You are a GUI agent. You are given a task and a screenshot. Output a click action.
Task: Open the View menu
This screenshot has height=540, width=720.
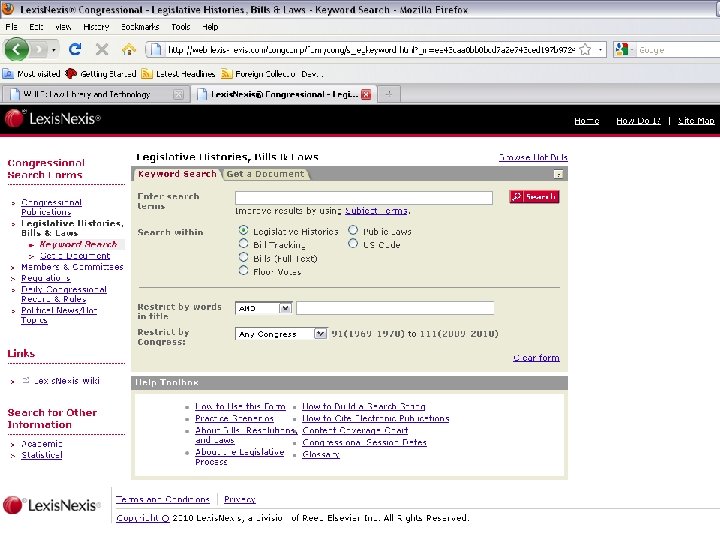63,27
